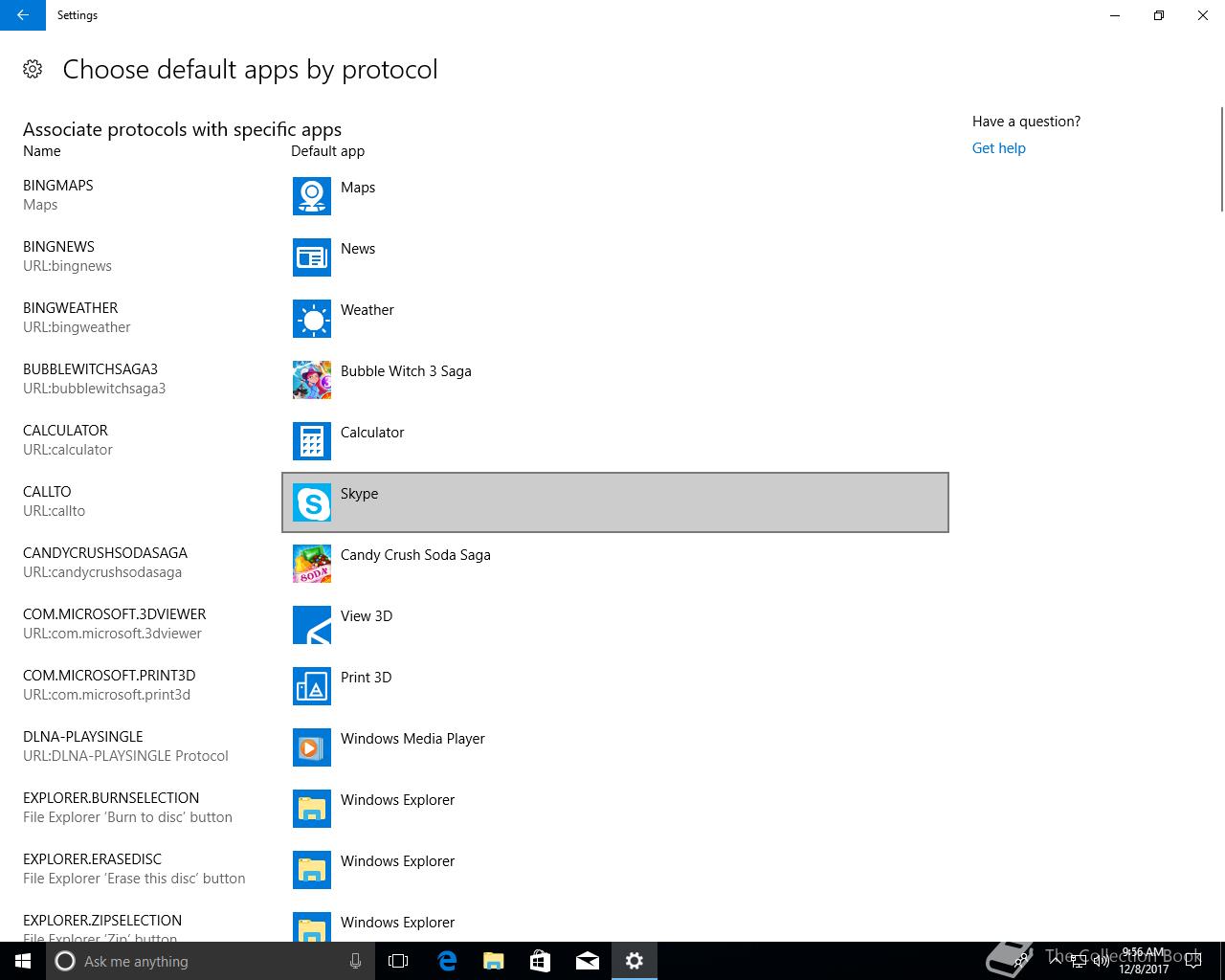Click the Bubble Witch 3 Saga icon
1225x980 pixels.
[x=312, y=380]
